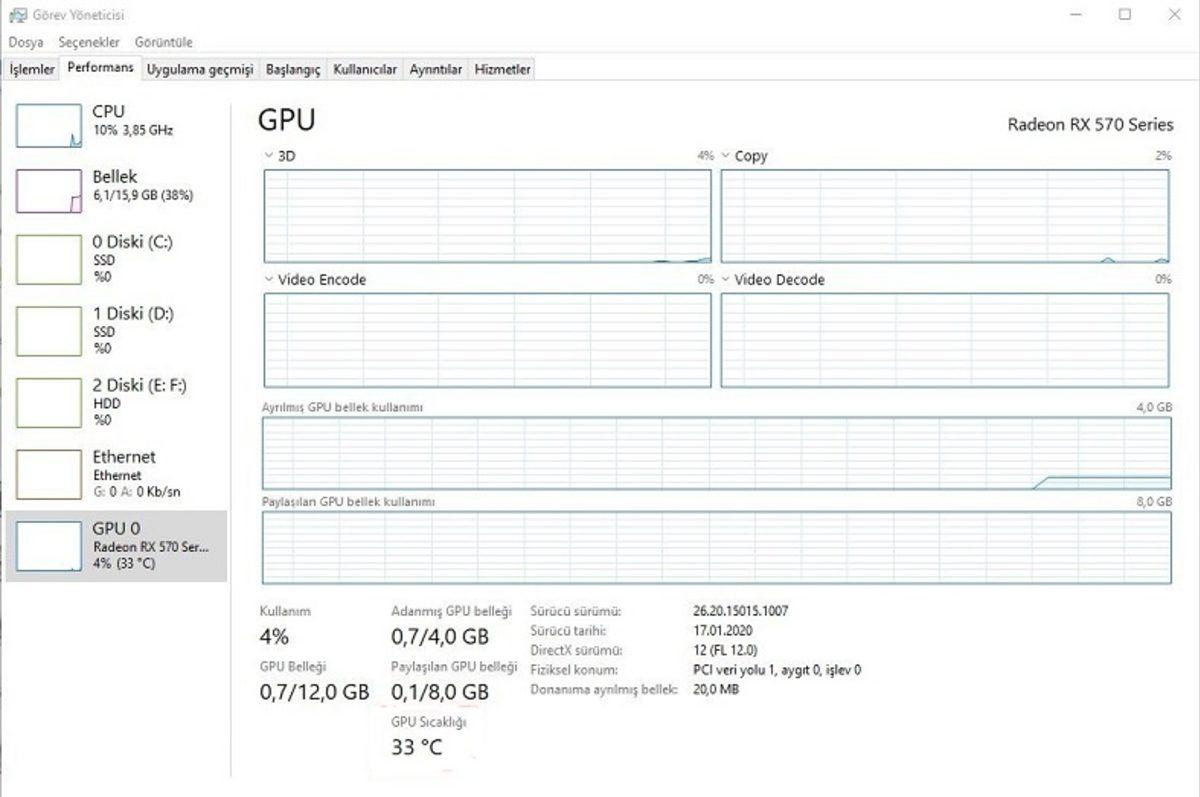
Task: Select GPU 0 Radeon RX 570 sidebar graph
Action: tap(48, 546)
